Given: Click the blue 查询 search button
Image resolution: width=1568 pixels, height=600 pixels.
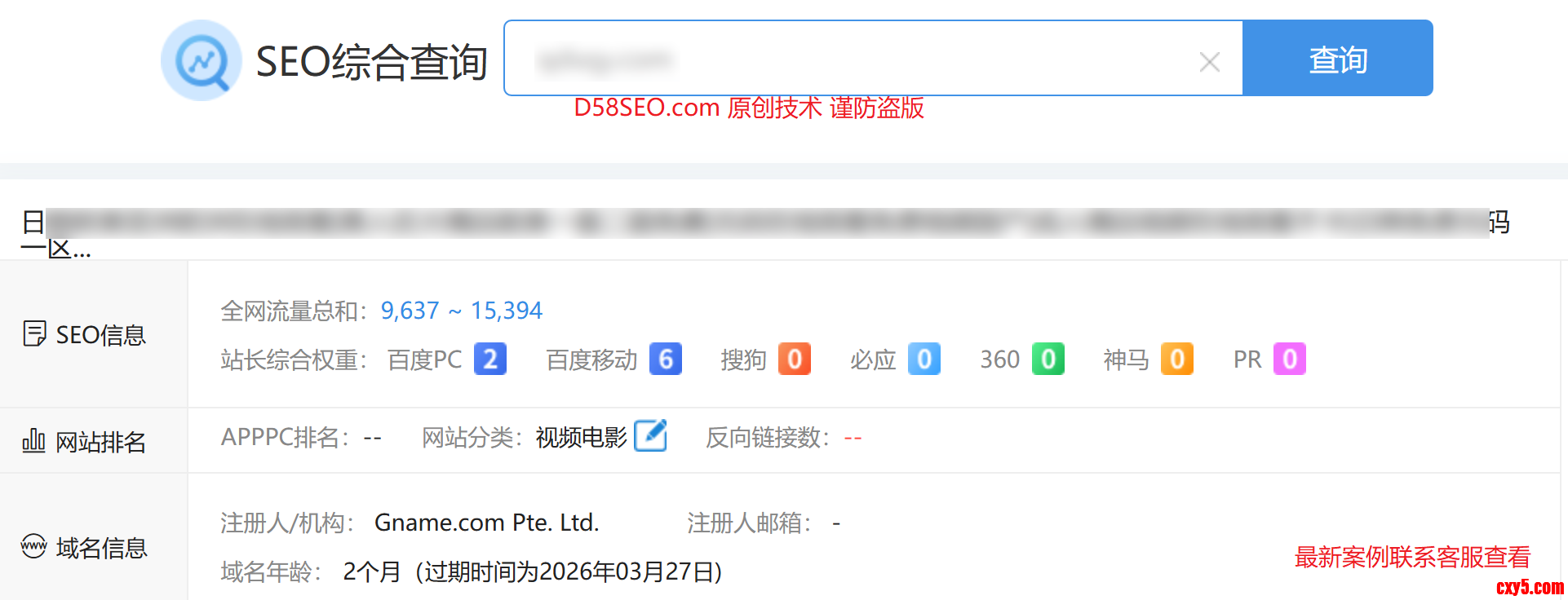Looking at the screenshot, I should coord(1338,59).
